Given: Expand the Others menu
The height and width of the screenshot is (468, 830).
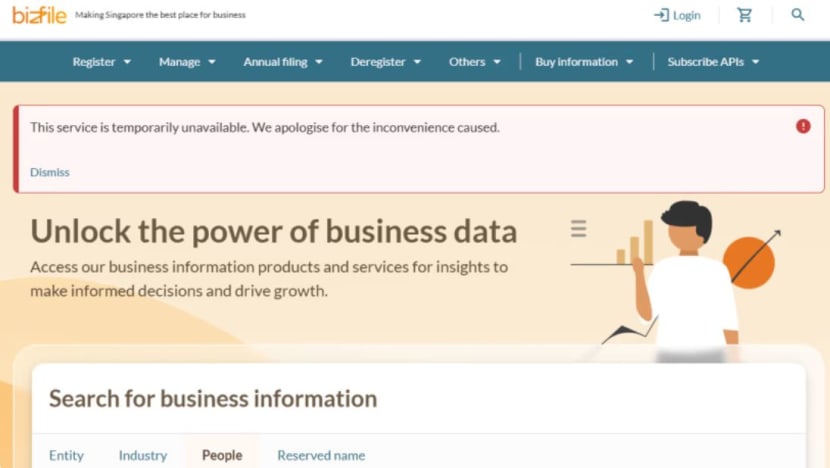Looking at the screenshot, I should pos(475,62).
